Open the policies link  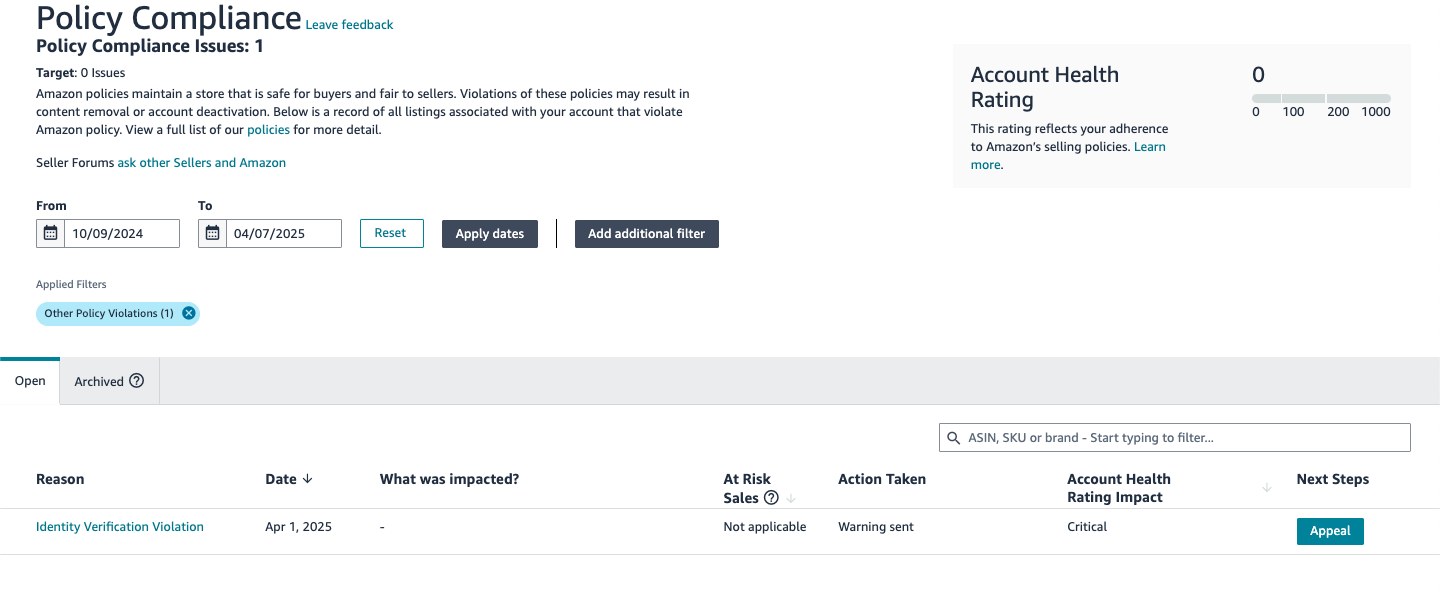pyautogui.click(x=269, y=130)
